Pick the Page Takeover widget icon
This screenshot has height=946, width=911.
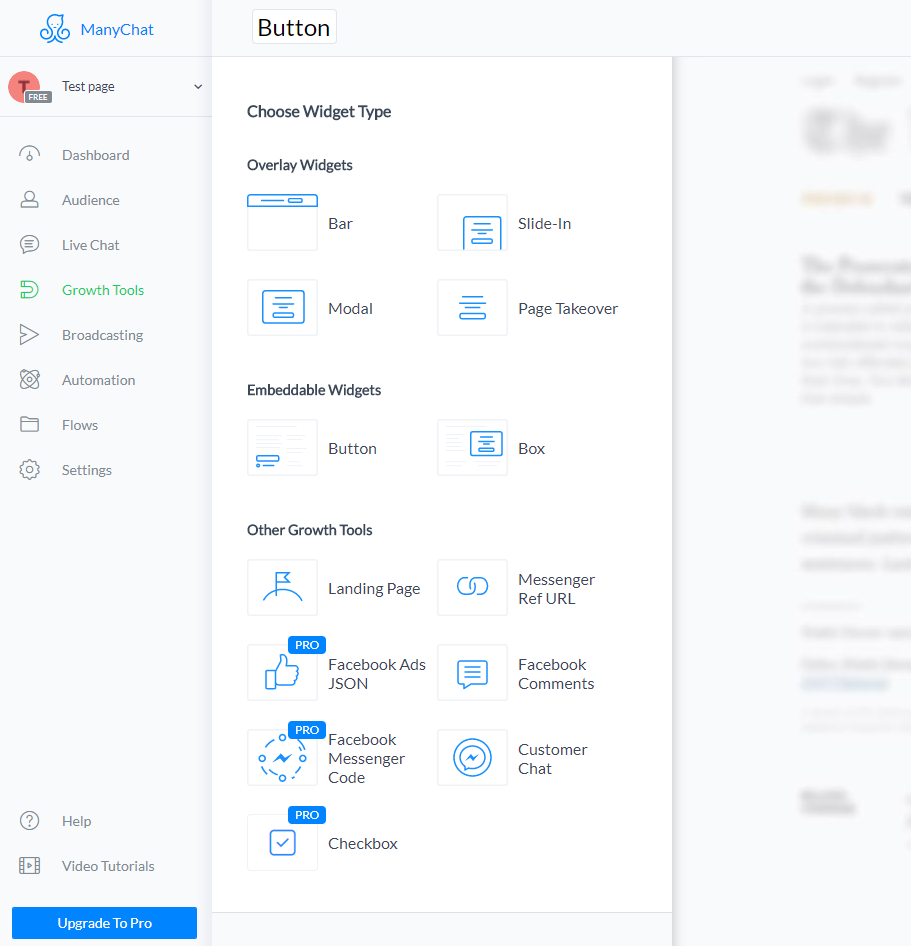coord(472,308)
